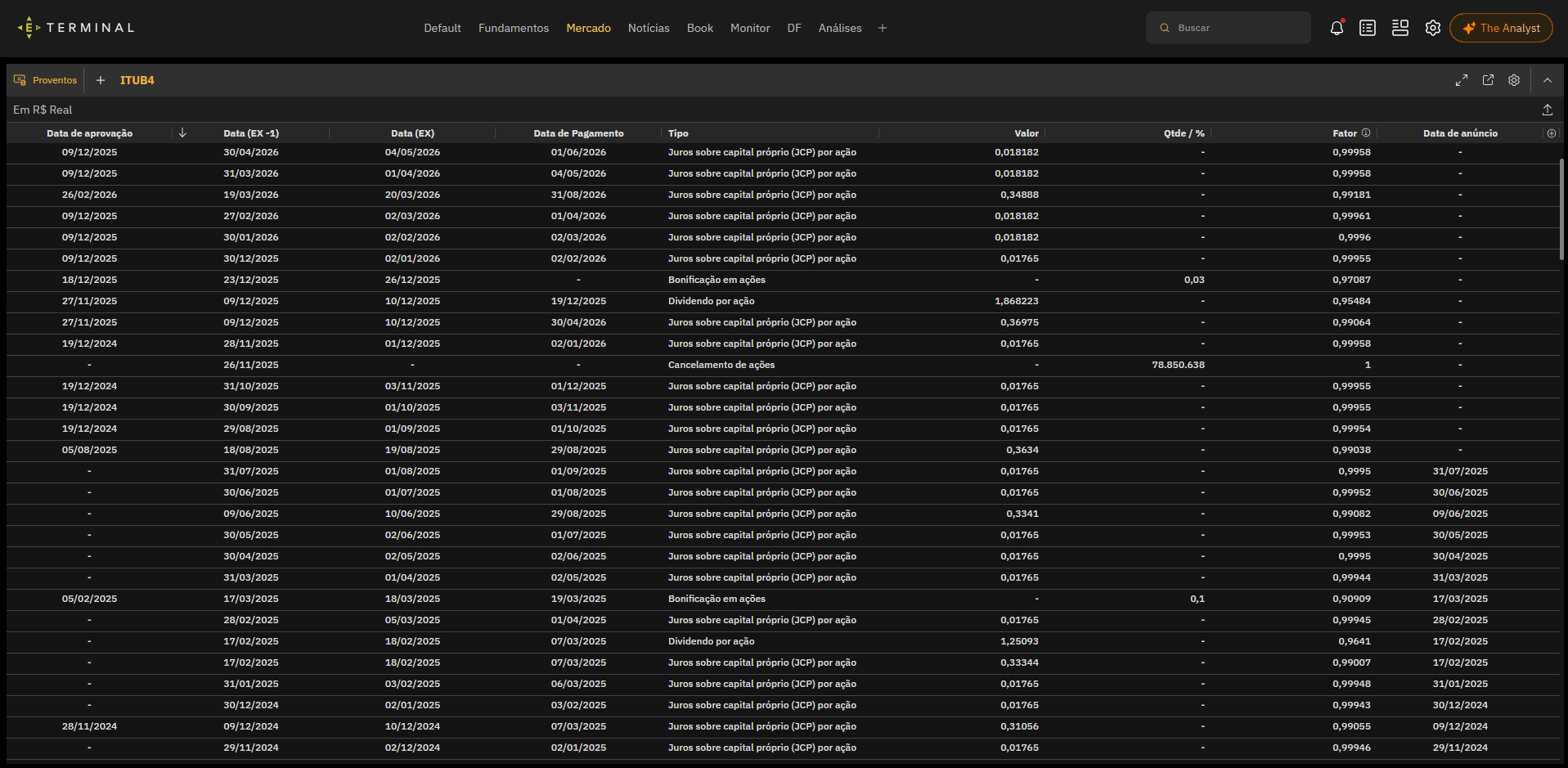Click the Data (EX -1) column header
This screenshot has width=1568, height=768.
251,133
